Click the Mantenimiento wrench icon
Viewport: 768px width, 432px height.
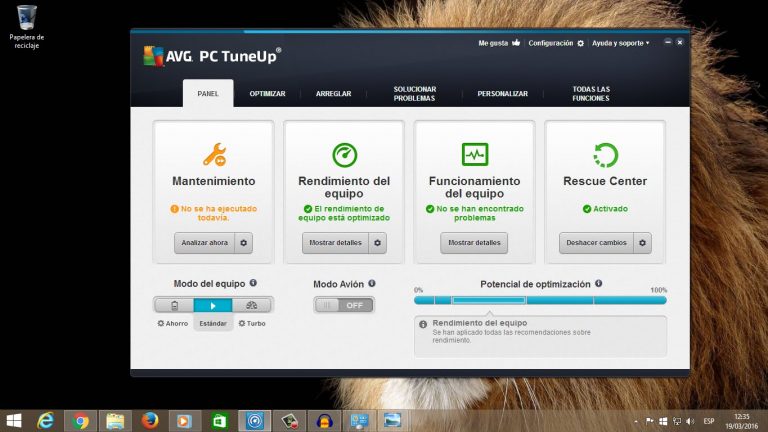click(214, 155)
